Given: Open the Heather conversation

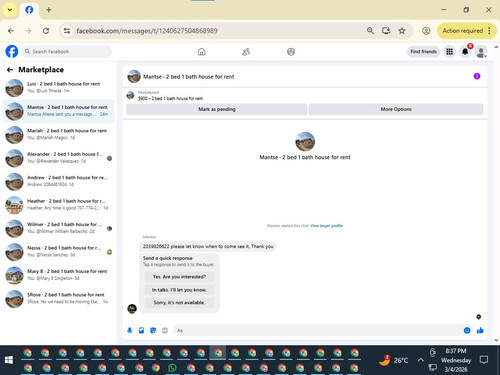Looking at the screenshot, I should point(59,205).
